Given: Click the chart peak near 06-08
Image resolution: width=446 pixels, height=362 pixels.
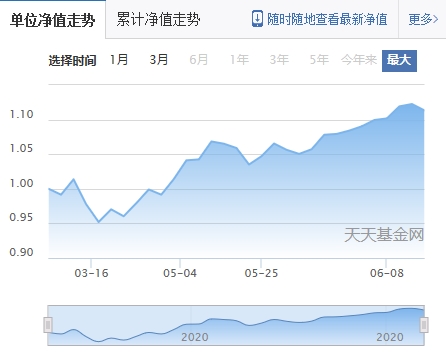Looking at the screenshot, I should 412,104.
